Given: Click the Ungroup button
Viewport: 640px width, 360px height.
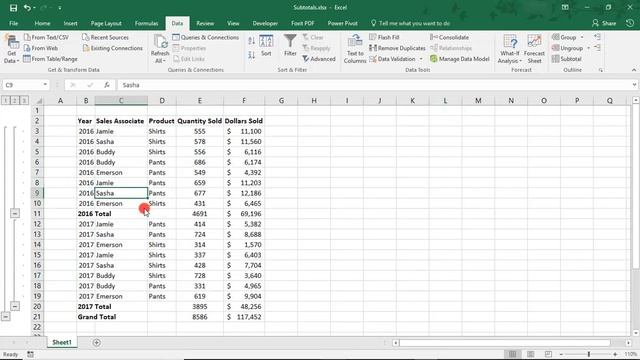Looking at the screenshot, I should [x=567, y=48].
